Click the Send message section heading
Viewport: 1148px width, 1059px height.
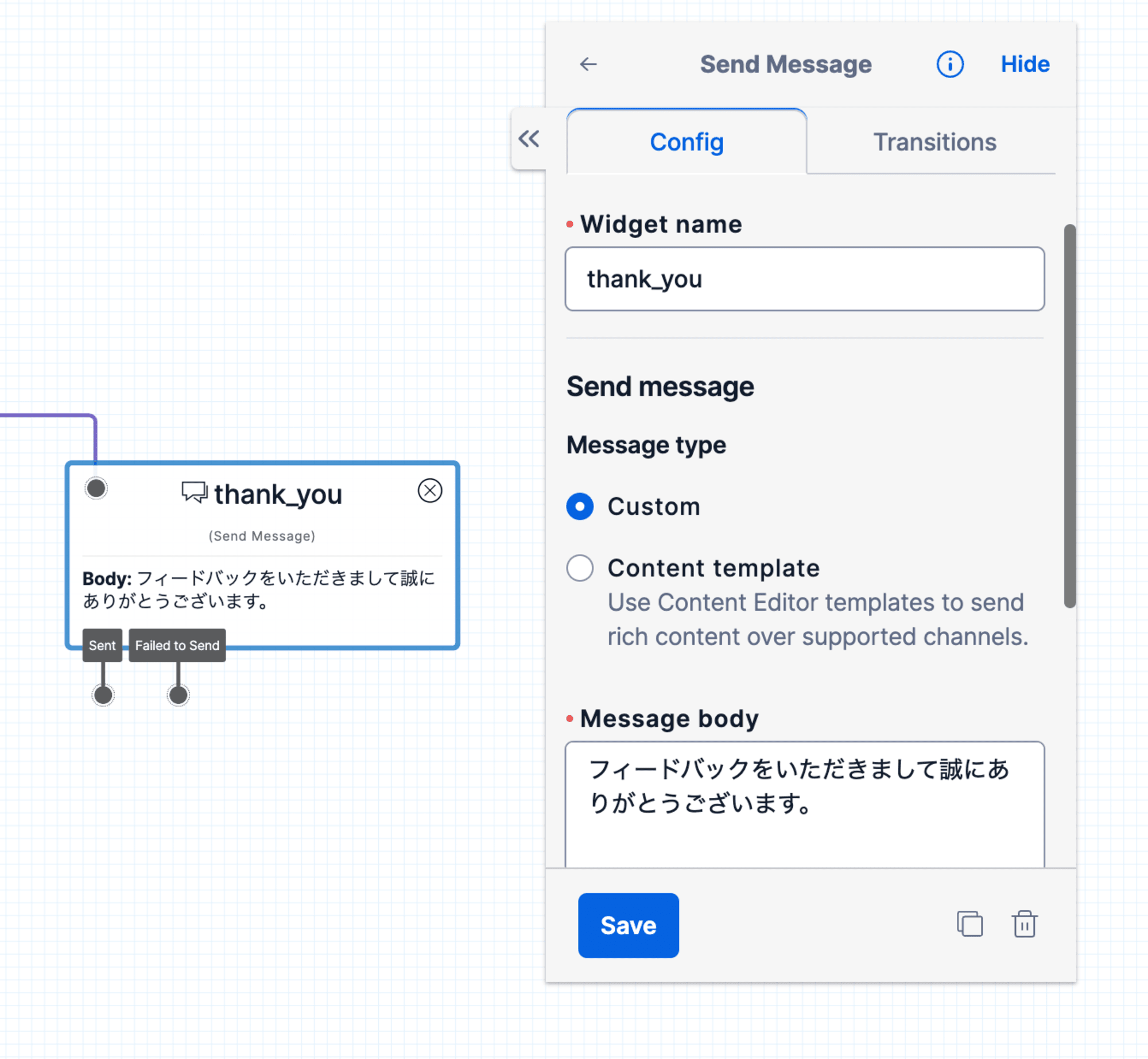(x=660, y=386)
